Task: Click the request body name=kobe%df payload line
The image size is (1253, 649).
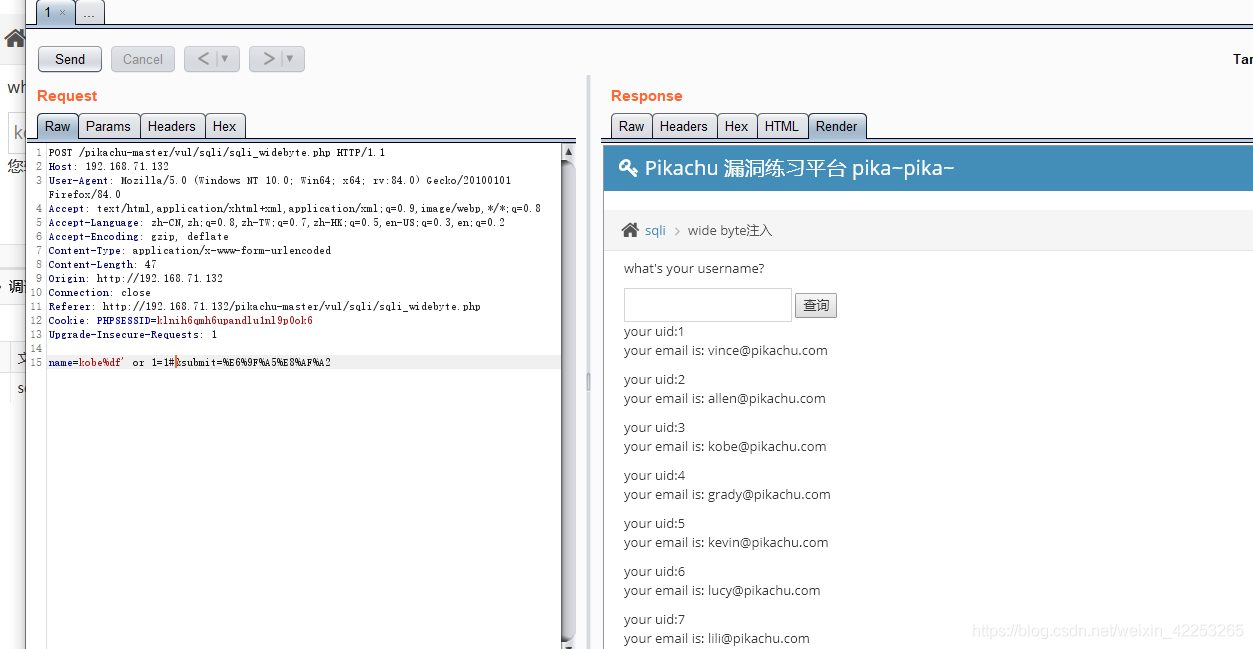Action: [x=190, y=363]
